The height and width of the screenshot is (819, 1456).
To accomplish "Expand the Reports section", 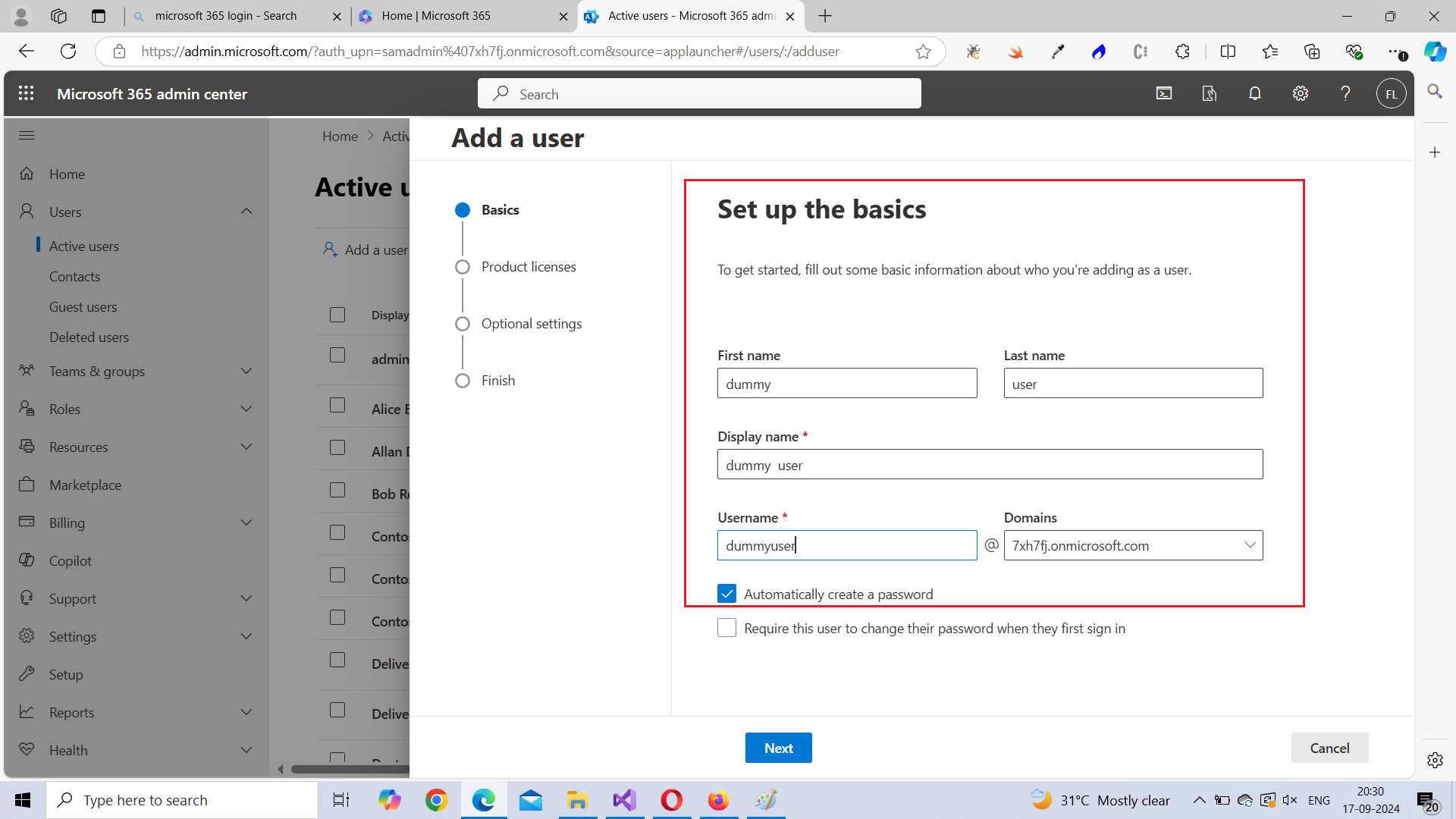I will pyautogui.click(x=246, y=712).
